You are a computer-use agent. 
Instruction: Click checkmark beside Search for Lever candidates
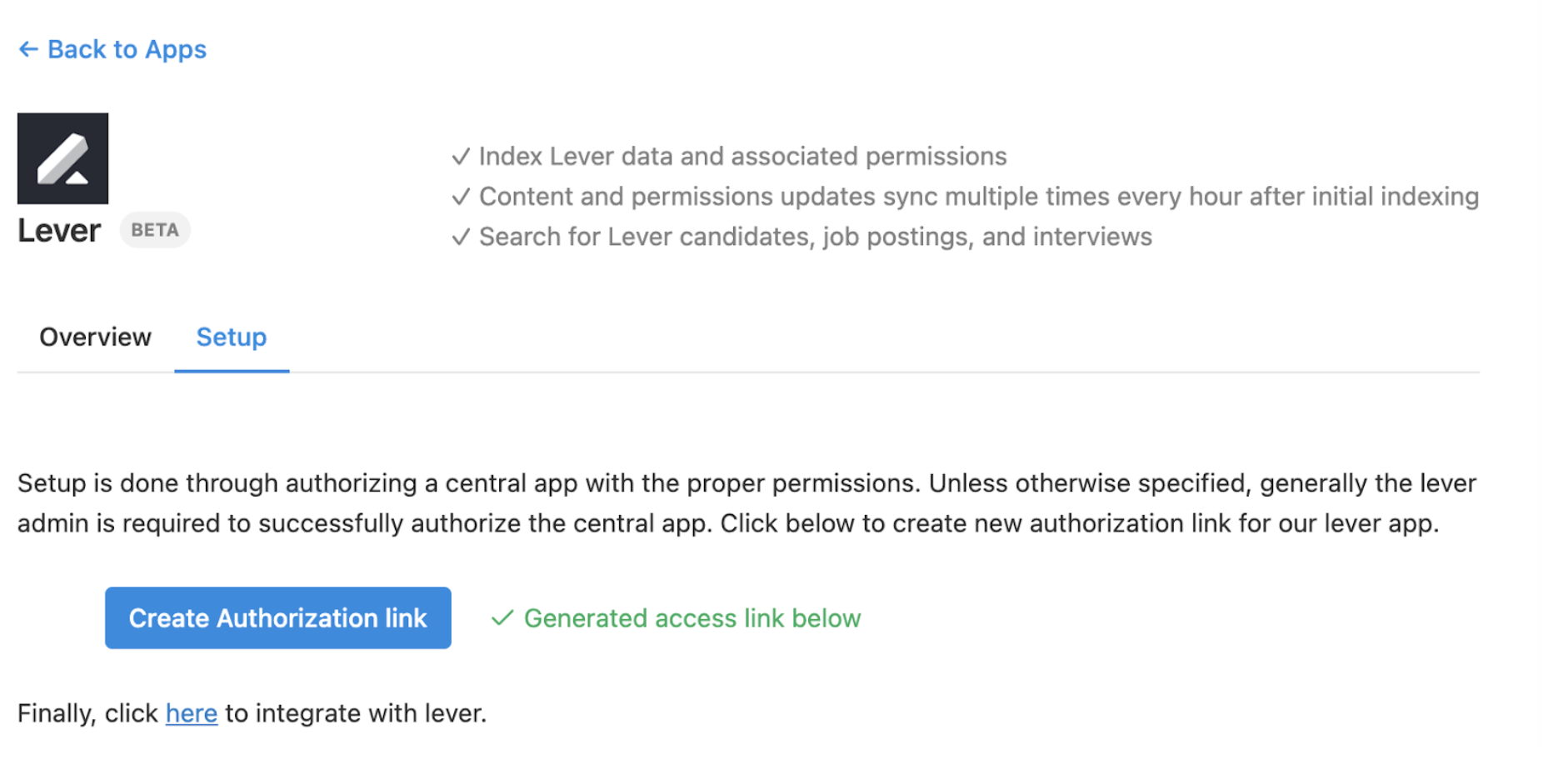click(x=461, y=237)
